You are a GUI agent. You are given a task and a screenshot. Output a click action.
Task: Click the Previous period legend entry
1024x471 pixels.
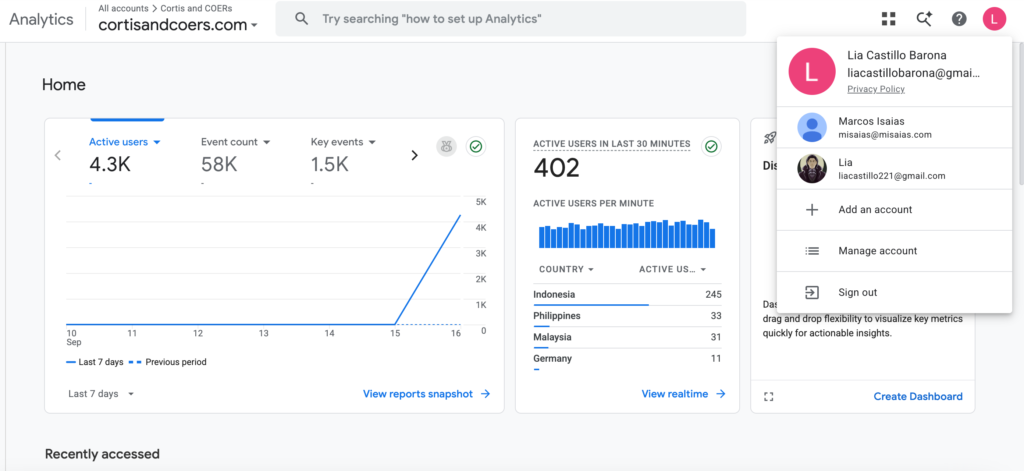coord(167,362)
